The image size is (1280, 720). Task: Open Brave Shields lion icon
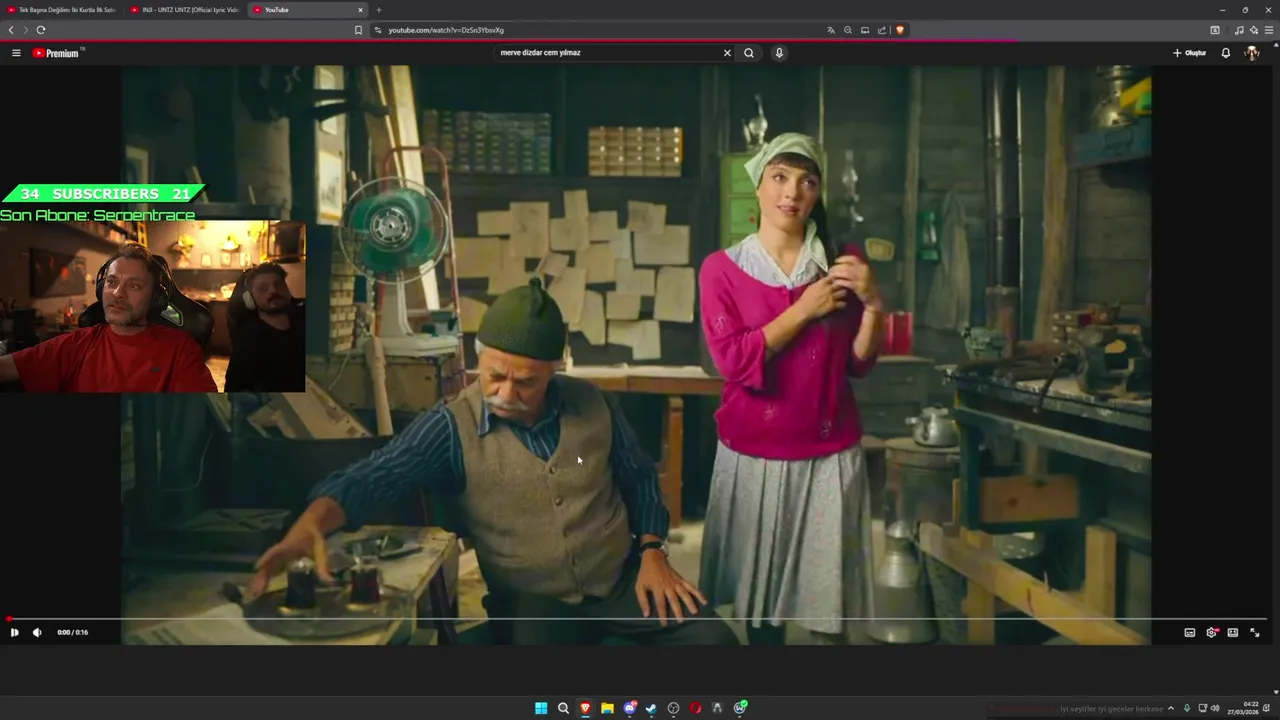tap(899, 30)
